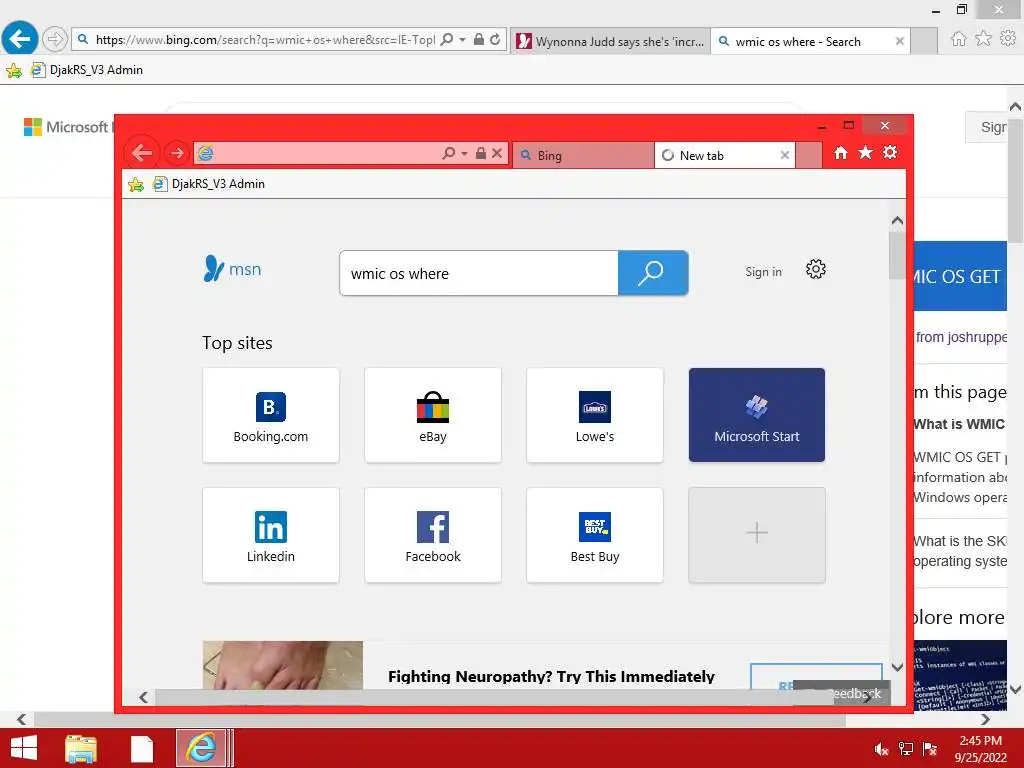Open the Linkedin top site tile
This screenshot has width=1024, height=768.
point(271,535)
